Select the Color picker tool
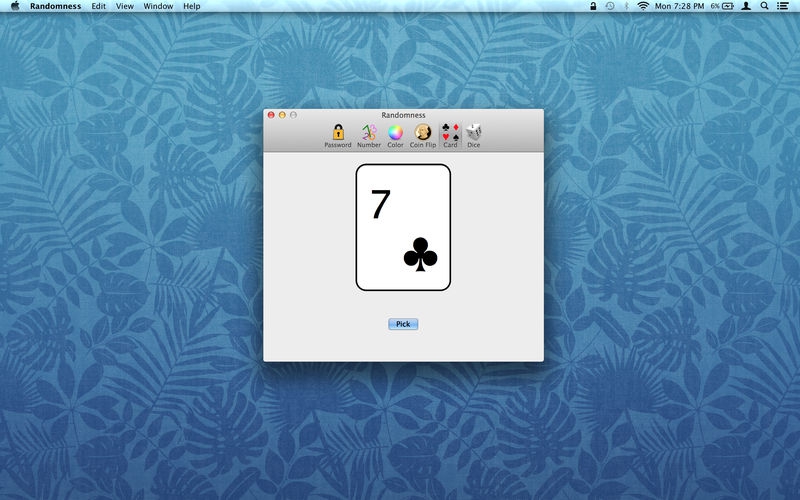The width and height of the screenshot is (800, 500). 395,136
